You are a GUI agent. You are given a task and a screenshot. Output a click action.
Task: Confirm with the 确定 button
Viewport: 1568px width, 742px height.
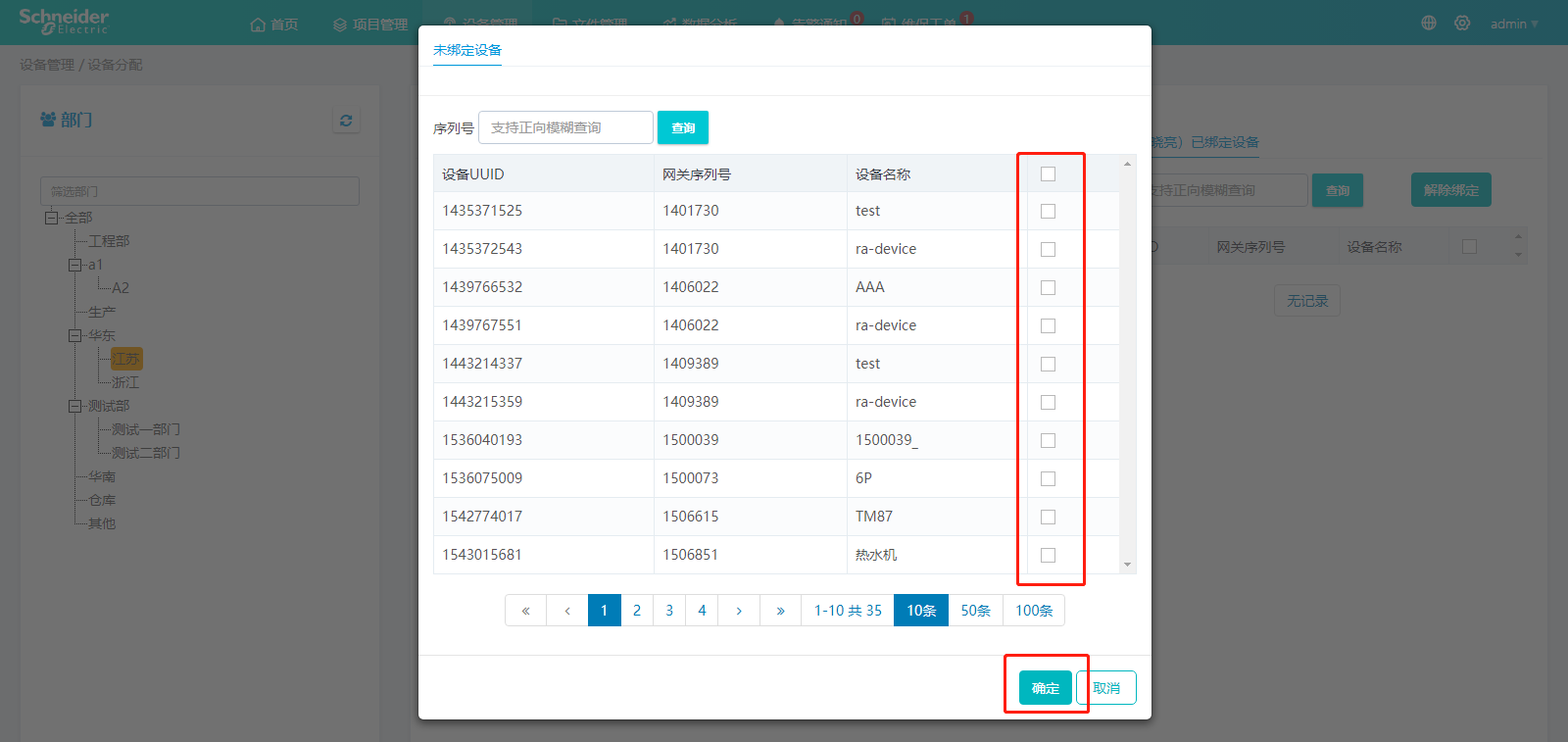[1046, 688]
